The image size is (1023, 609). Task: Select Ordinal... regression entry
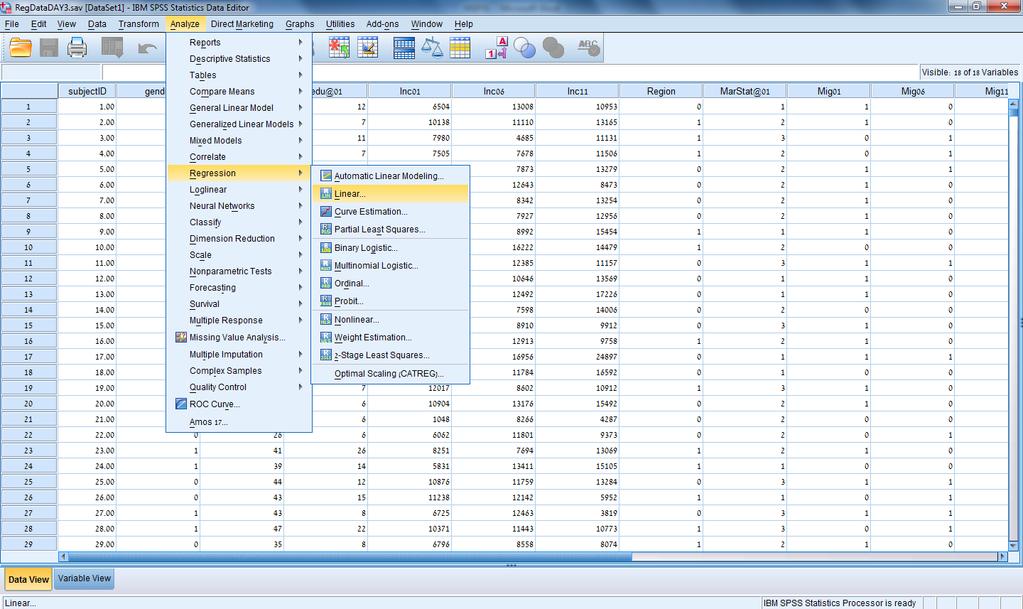point(390,283)
